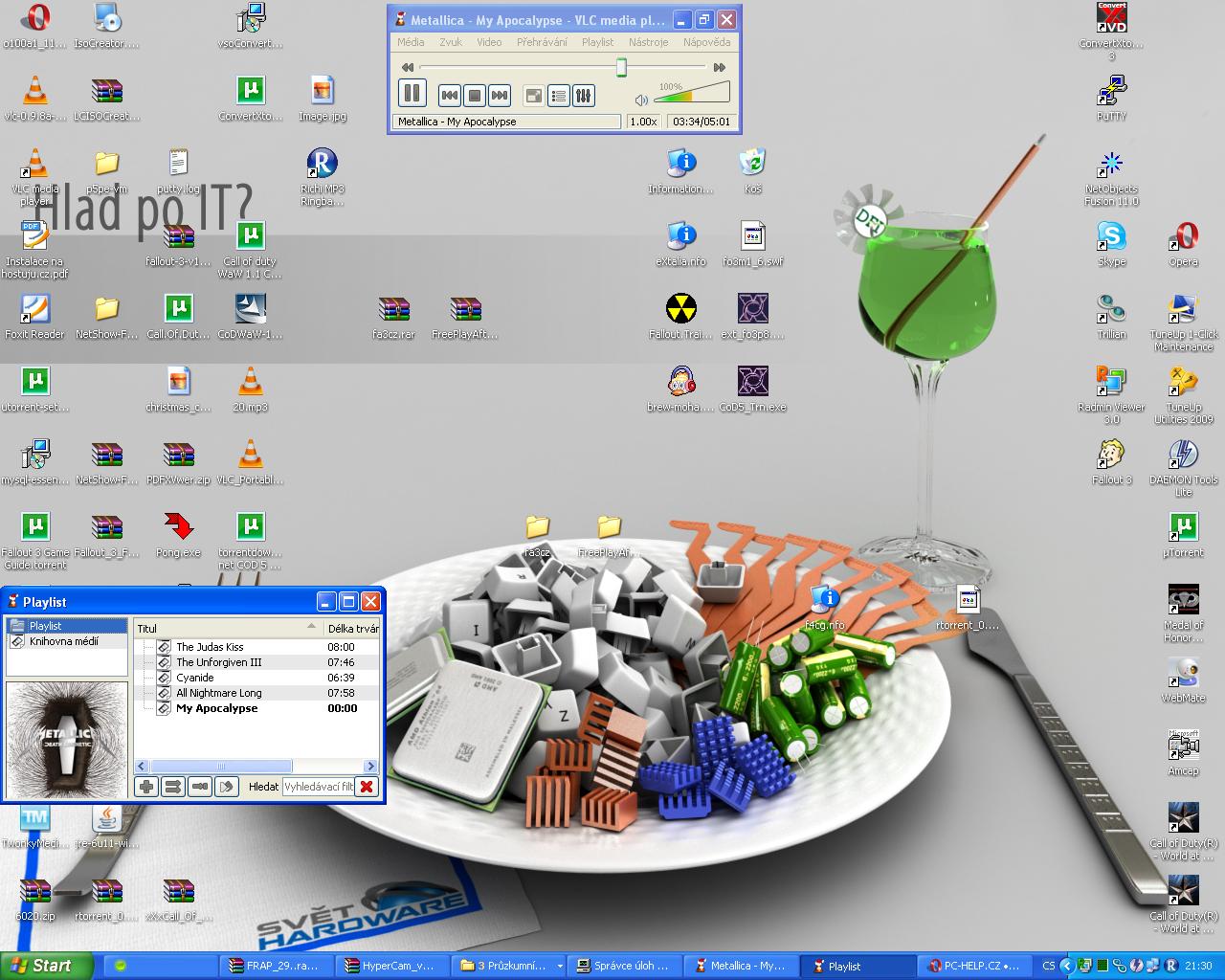Open extended settings equalizer in VLC

tap(584, 95)
